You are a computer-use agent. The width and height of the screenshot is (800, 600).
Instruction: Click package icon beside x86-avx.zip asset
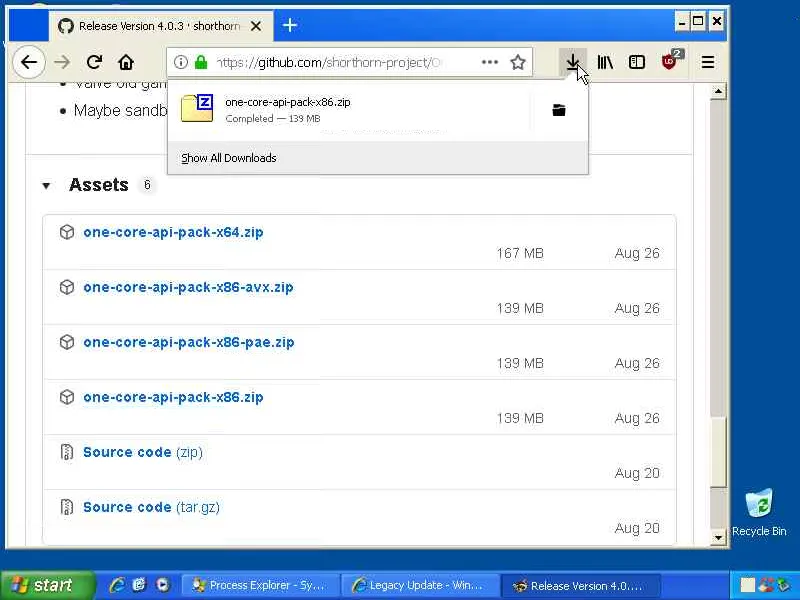(67, 287)
